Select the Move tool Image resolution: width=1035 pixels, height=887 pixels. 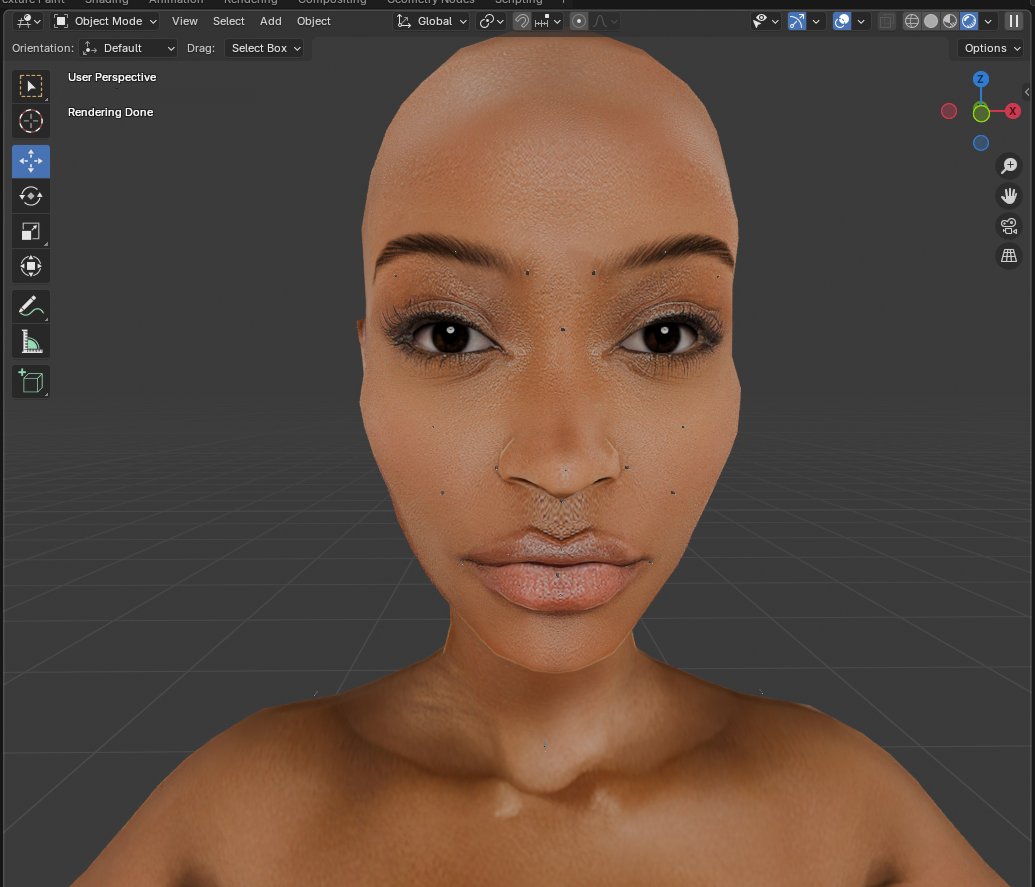(31, 161)
